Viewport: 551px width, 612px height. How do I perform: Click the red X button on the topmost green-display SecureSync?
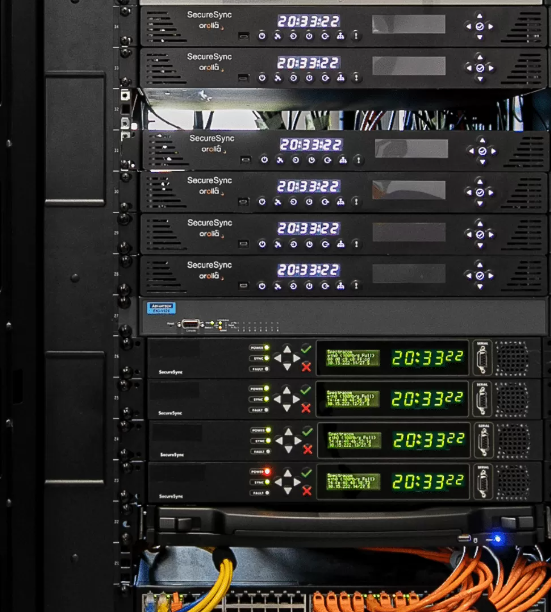[306, 367]
